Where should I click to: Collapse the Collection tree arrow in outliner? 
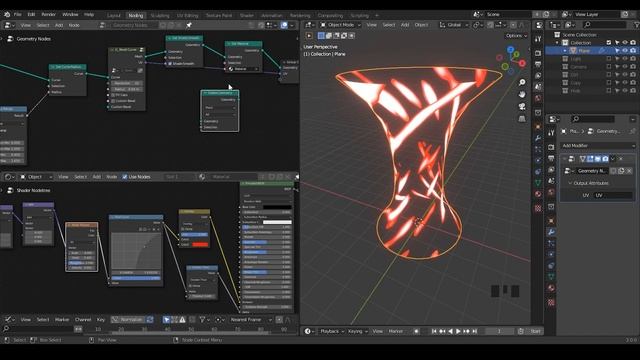(557, 42)
